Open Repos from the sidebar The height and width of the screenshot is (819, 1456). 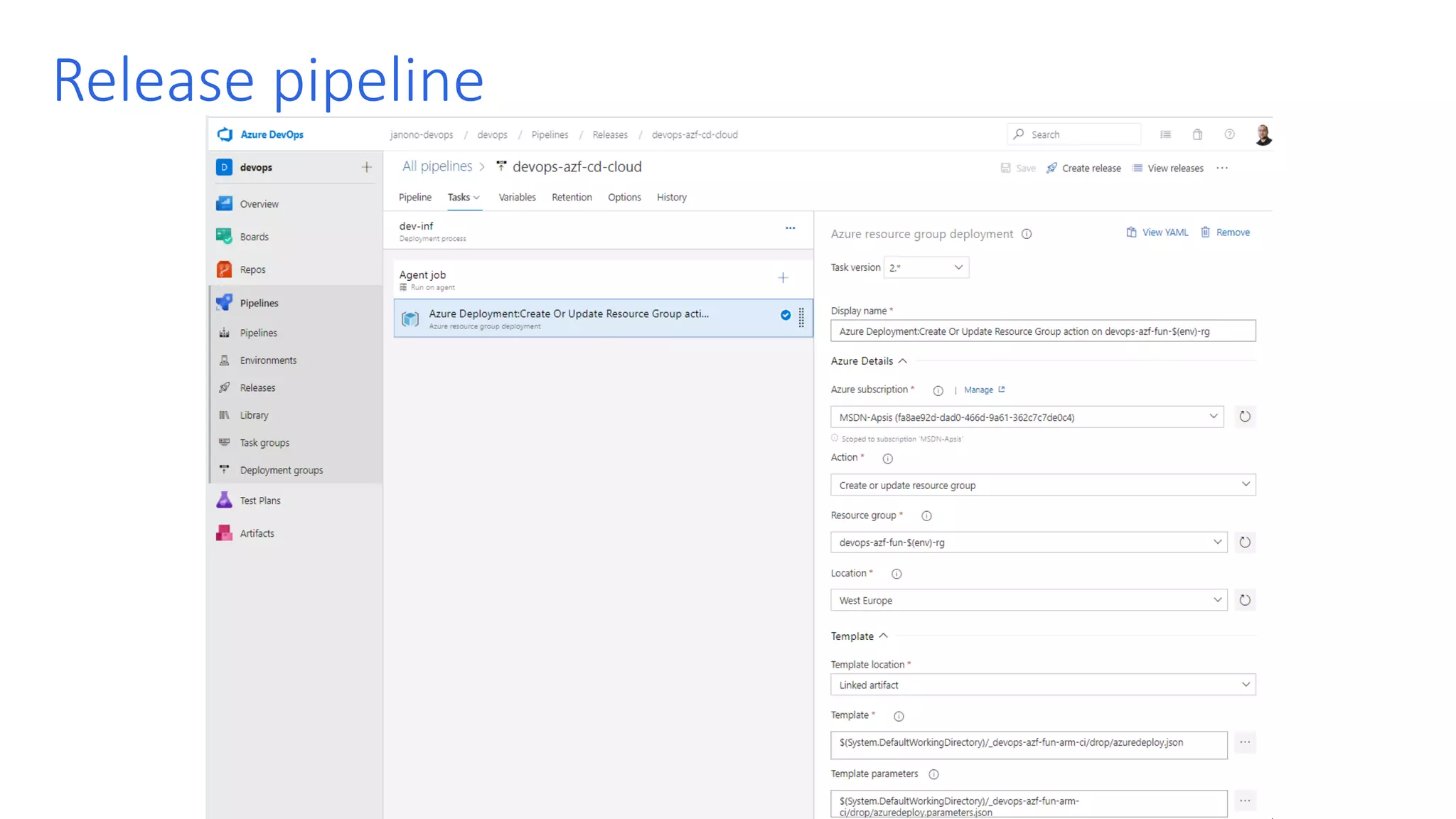[252, 269]
